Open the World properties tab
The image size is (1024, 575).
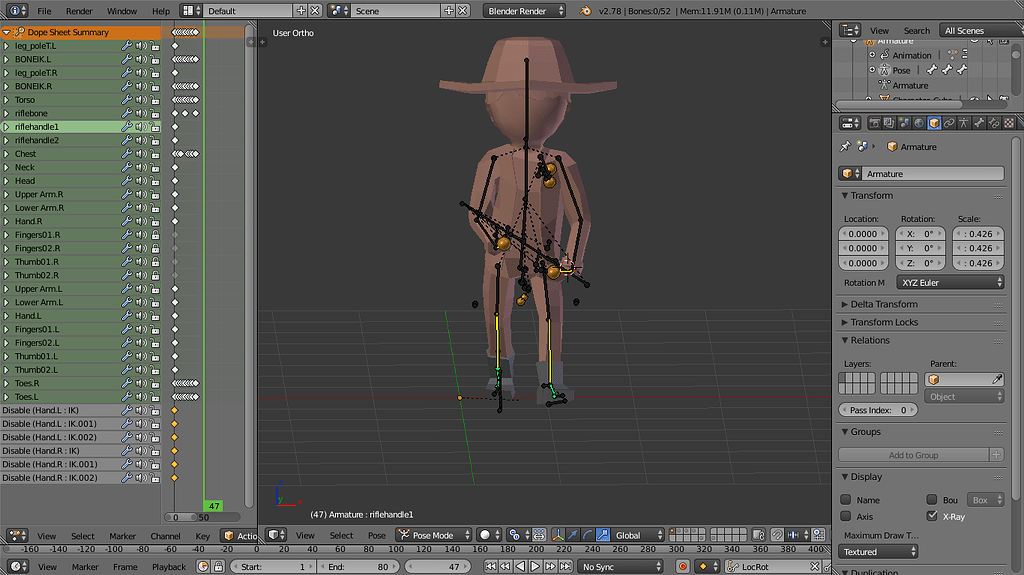[x=919, y=123]
